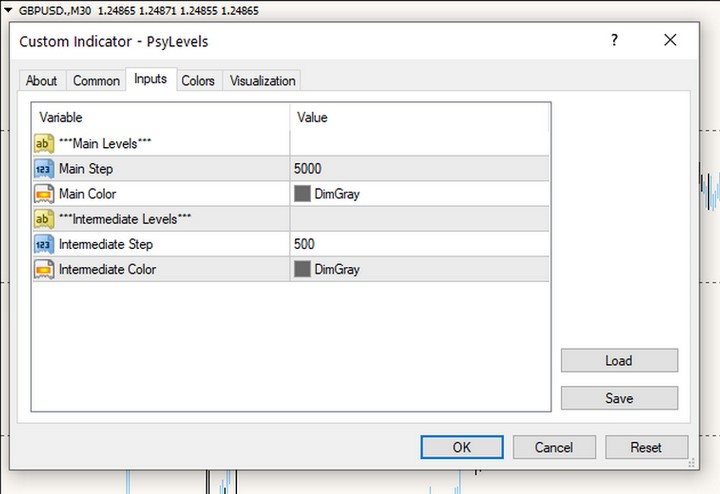Open the Visualization tab
720x494 pixels.
[x=263, y=81]
